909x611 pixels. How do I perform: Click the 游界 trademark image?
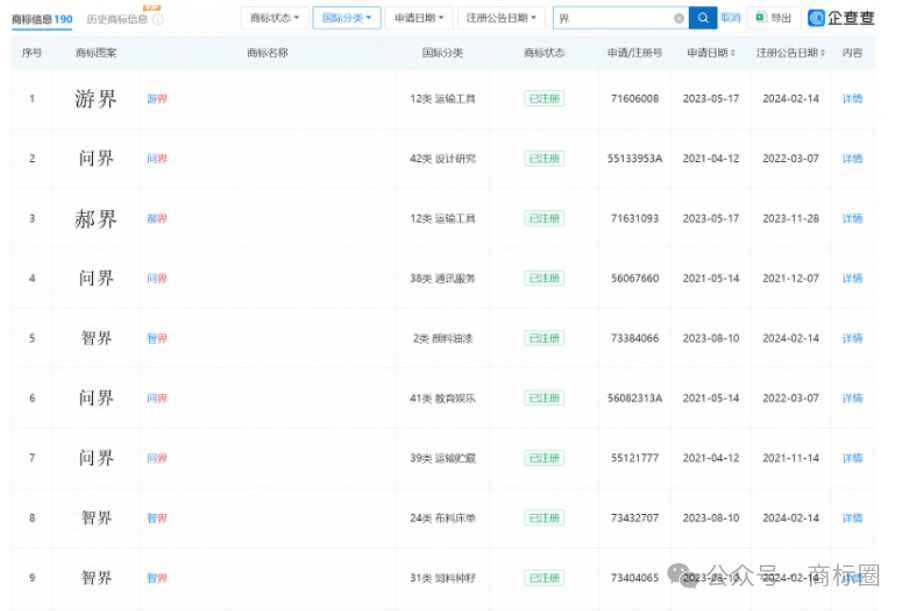click(96, 99)
